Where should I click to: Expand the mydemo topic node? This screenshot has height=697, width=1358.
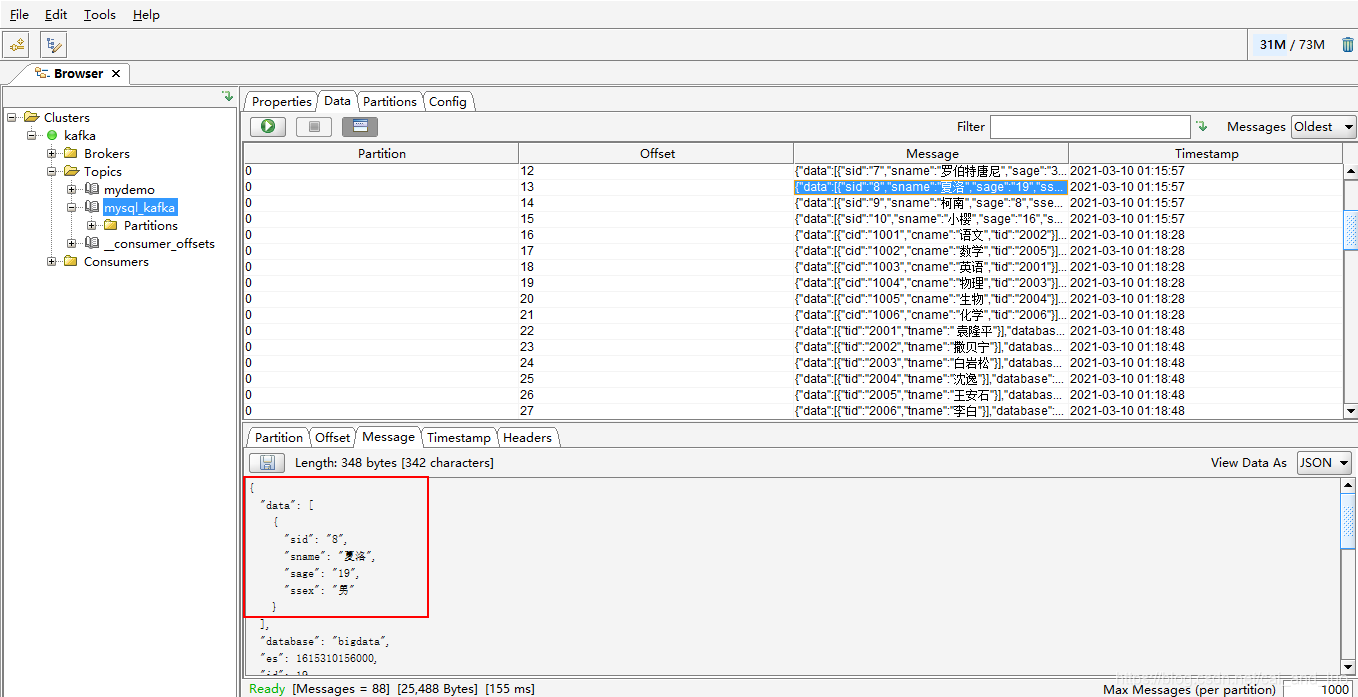(72, 190)
